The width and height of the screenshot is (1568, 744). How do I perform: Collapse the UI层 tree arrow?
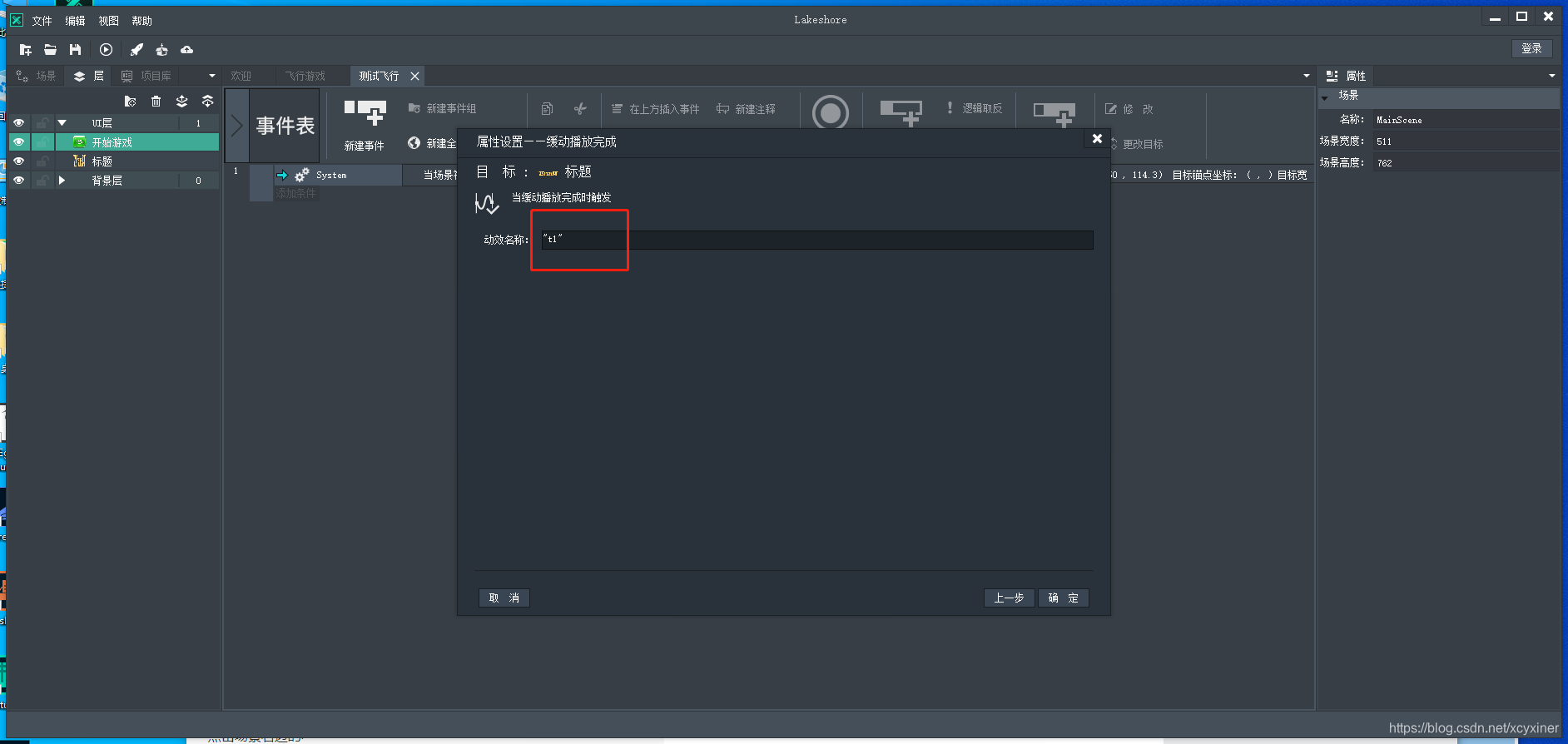point(62,122)
